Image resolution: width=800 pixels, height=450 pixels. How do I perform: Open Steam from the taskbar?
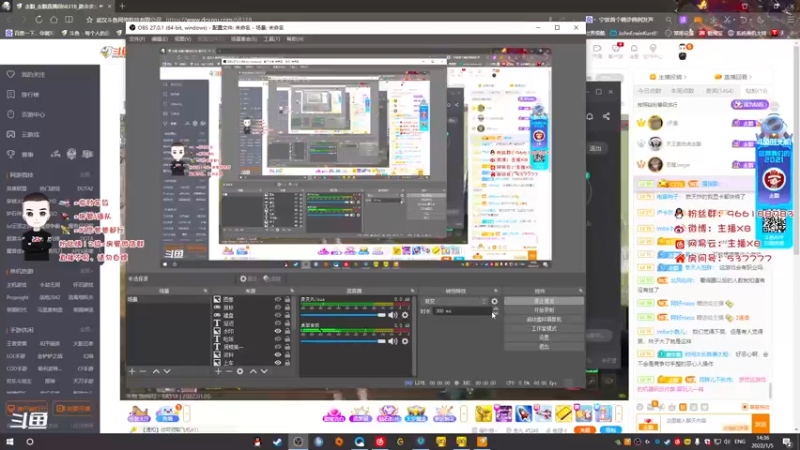[x=278, y=441]
